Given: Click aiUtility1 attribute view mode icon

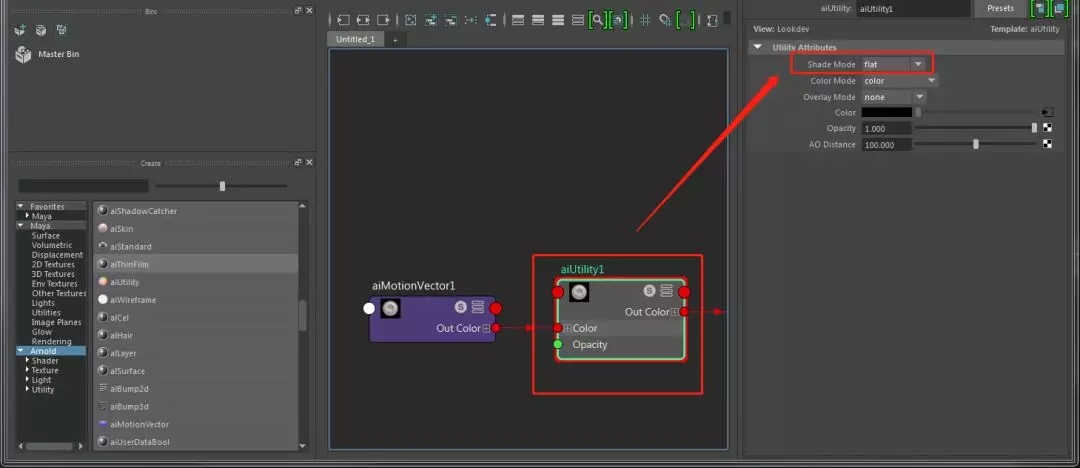Looking at the screenshot, I should point(666,291).
